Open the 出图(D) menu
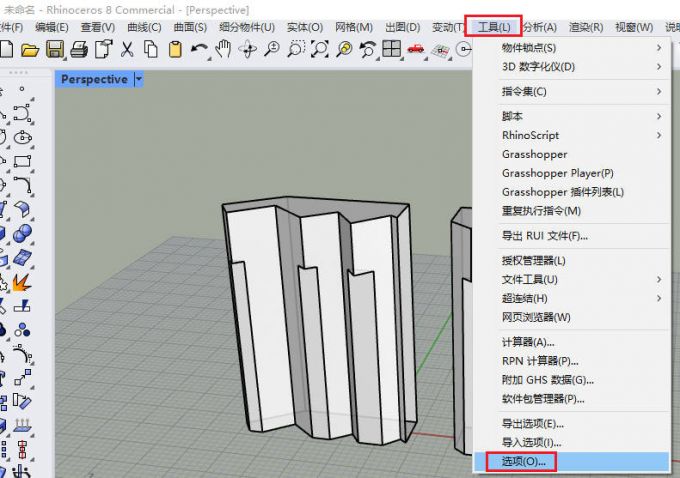Viewport: 680px width, 478px height. 403,27
